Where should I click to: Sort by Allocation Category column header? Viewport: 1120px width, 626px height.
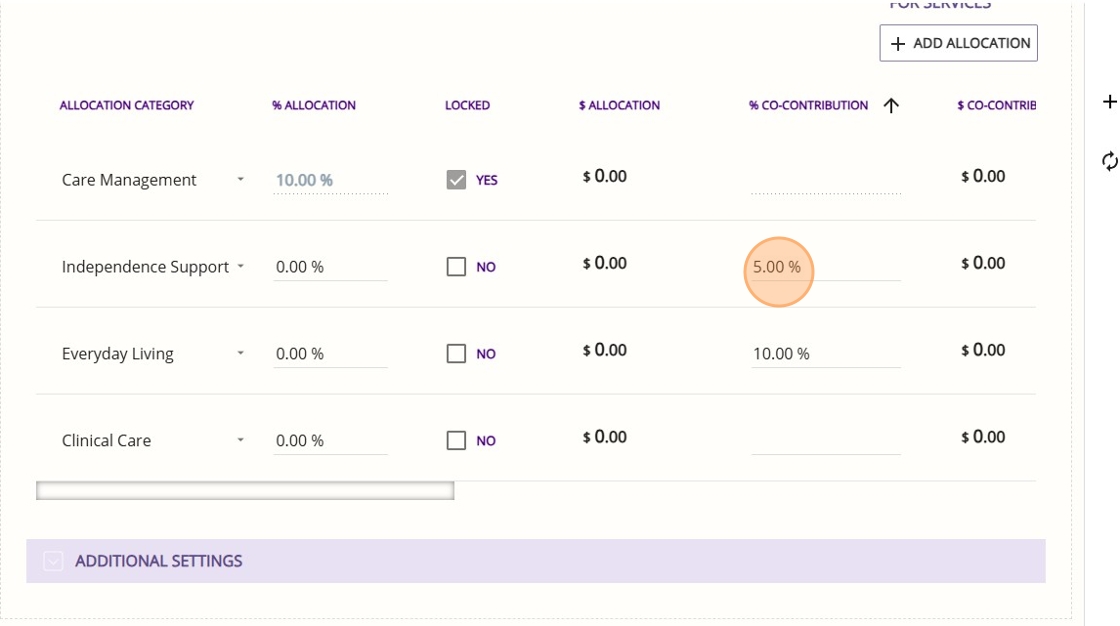pyautogui.click(x=127, y=105)
